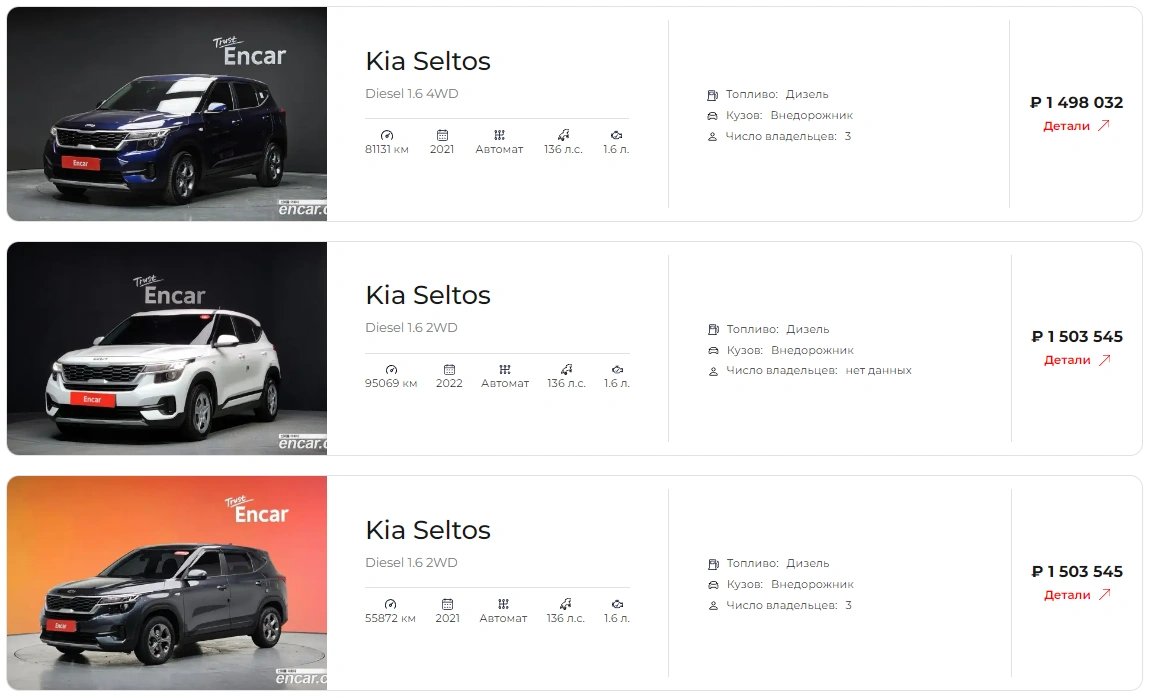Click the calendar icon on the blue Seltos listing
The image size is (1149, 698).
point(442,135)
